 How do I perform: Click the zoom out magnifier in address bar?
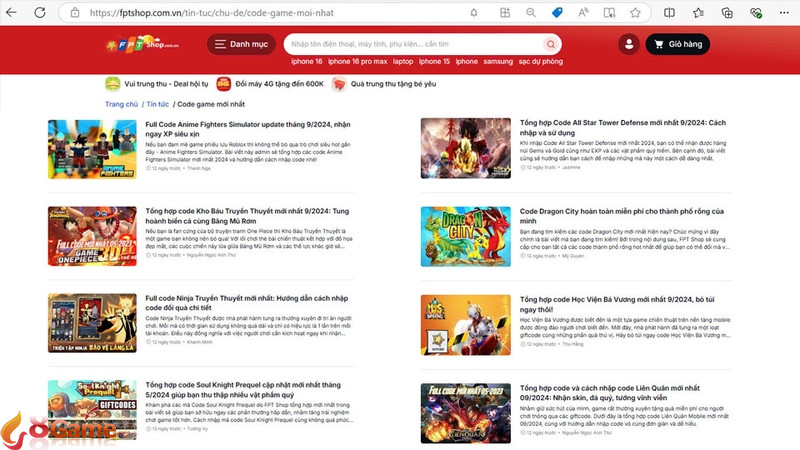[533, 13]
